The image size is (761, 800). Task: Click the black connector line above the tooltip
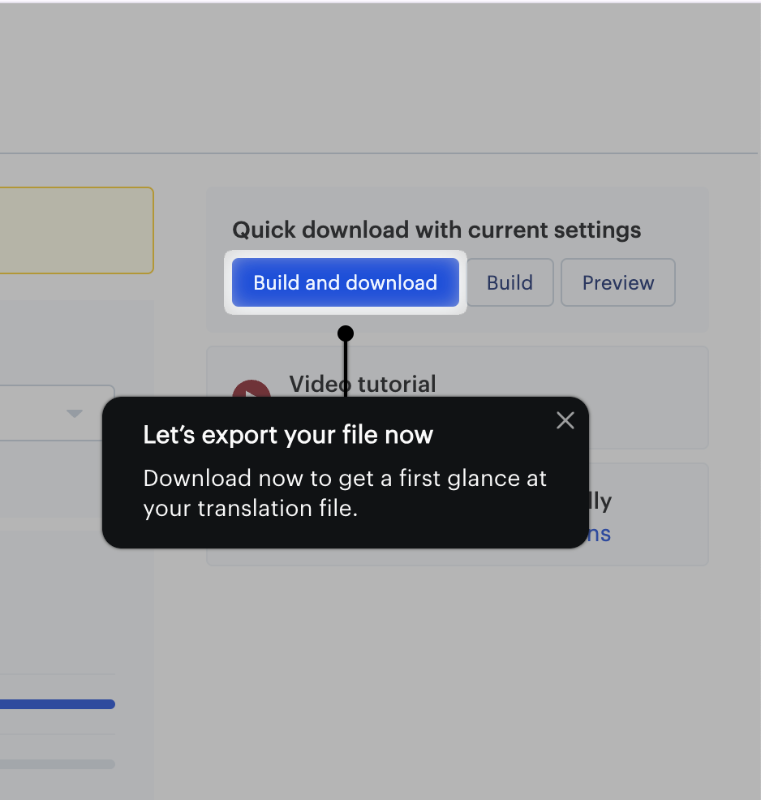pyautogui.click(x=346, y=369)
